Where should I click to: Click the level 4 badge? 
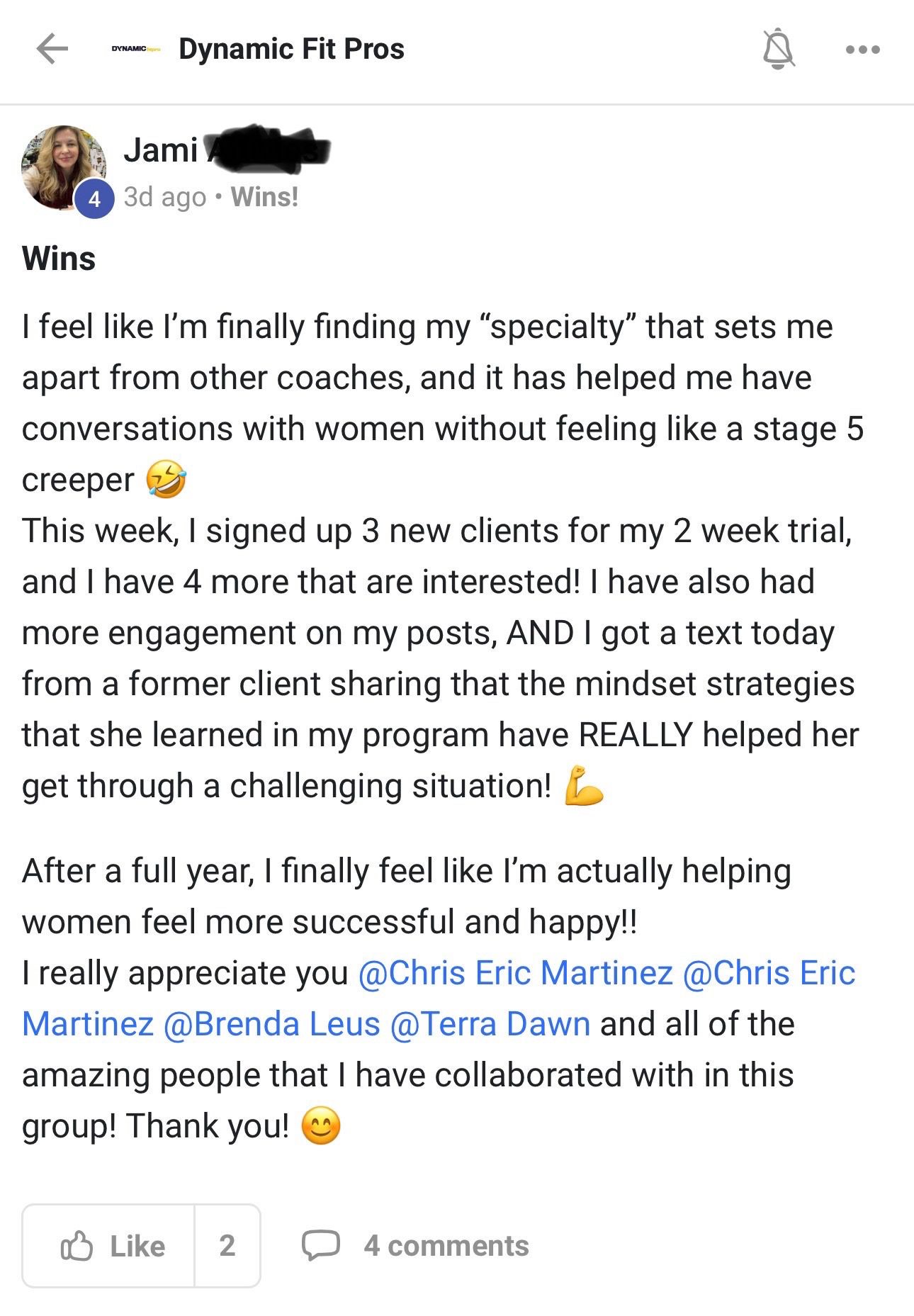(x=95, y=199)
